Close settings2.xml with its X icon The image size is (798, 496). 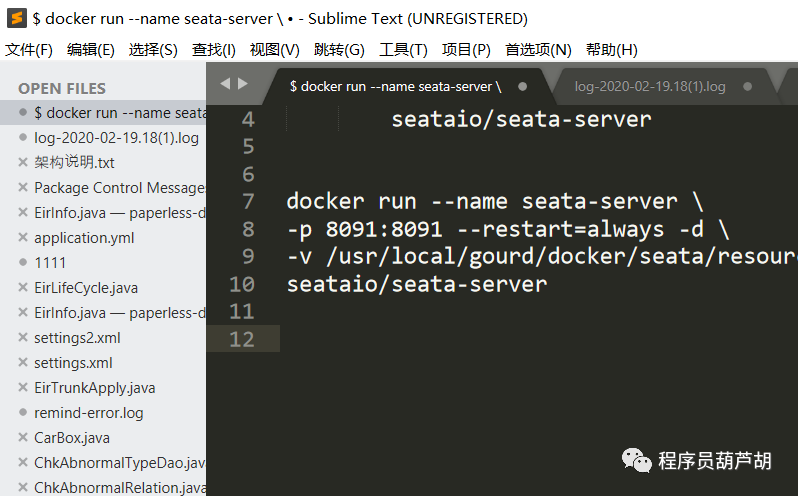coord(23,338)
